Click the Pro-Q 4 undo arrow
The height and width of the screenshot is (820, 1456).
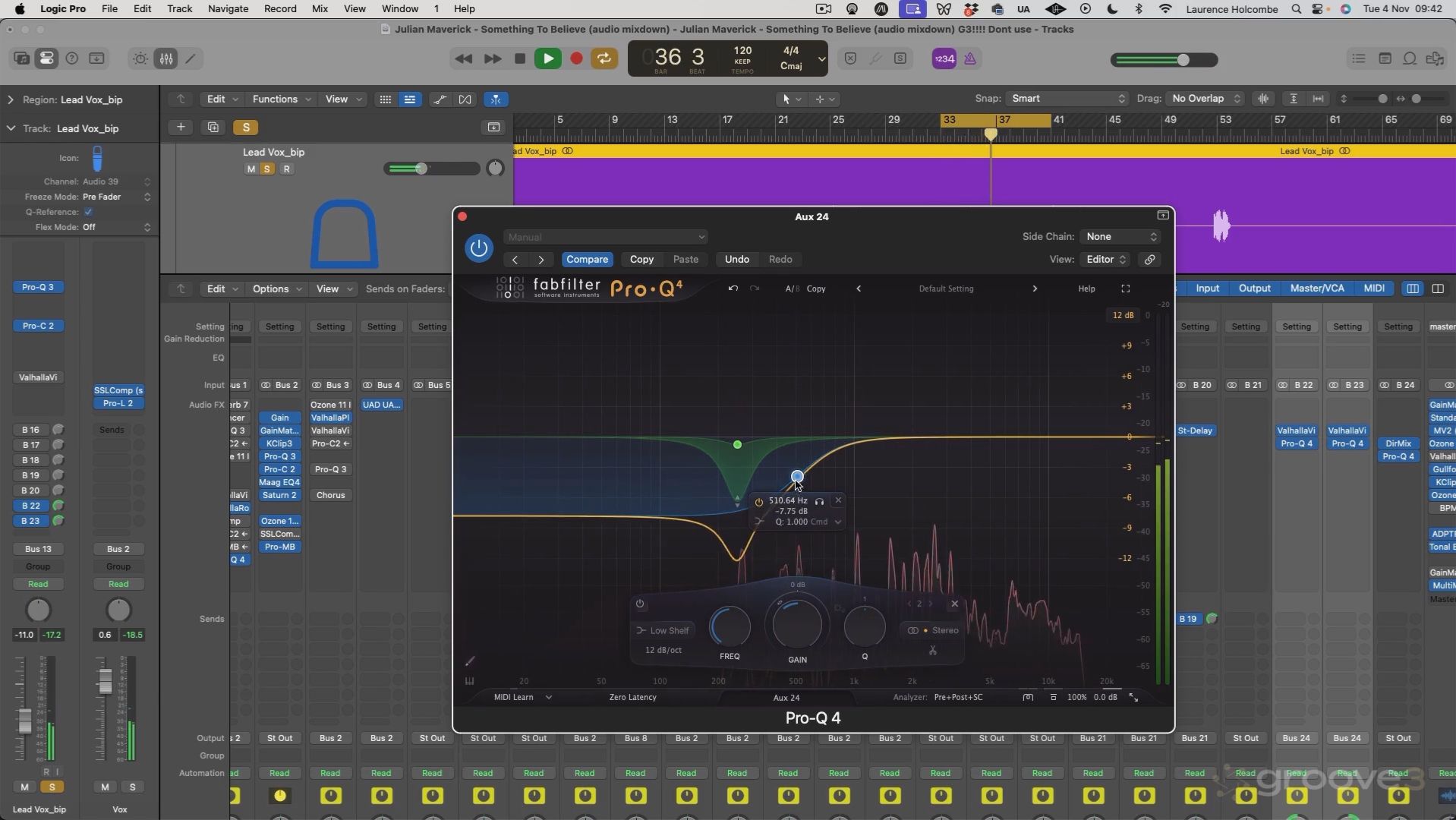point(733,289)
